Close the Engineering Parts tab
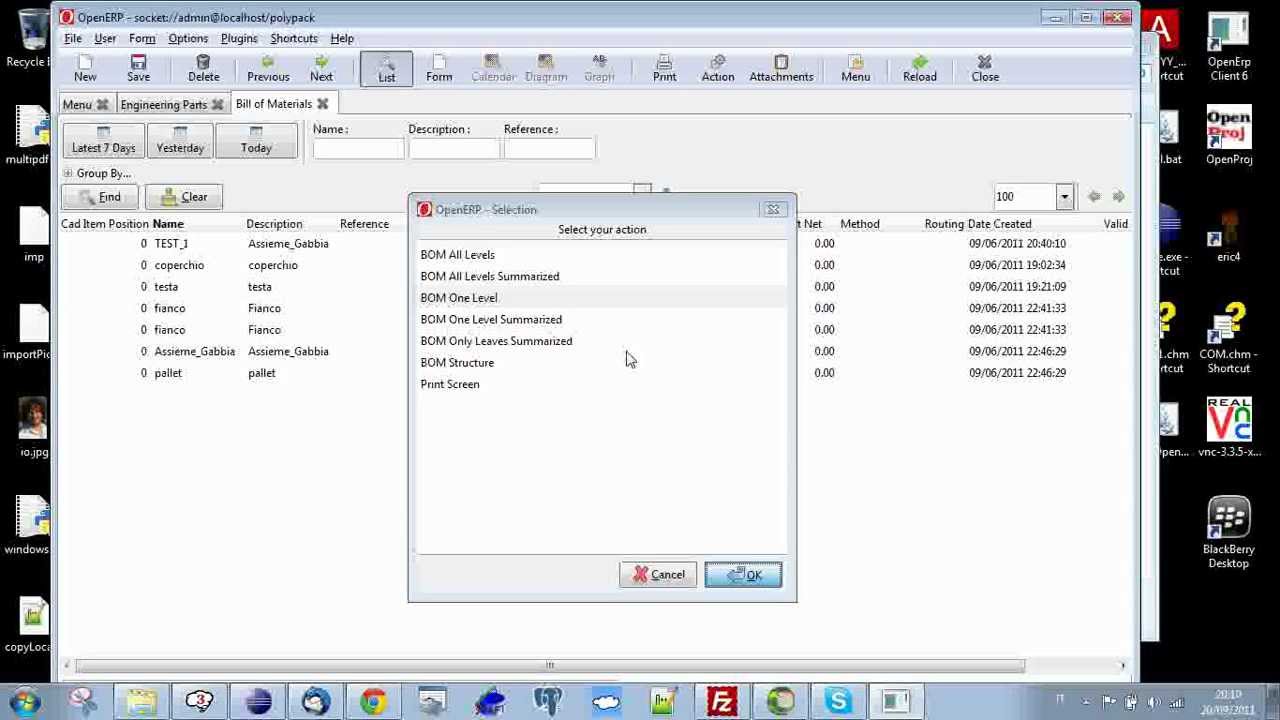1280x720 pixels. coord(217,105)
